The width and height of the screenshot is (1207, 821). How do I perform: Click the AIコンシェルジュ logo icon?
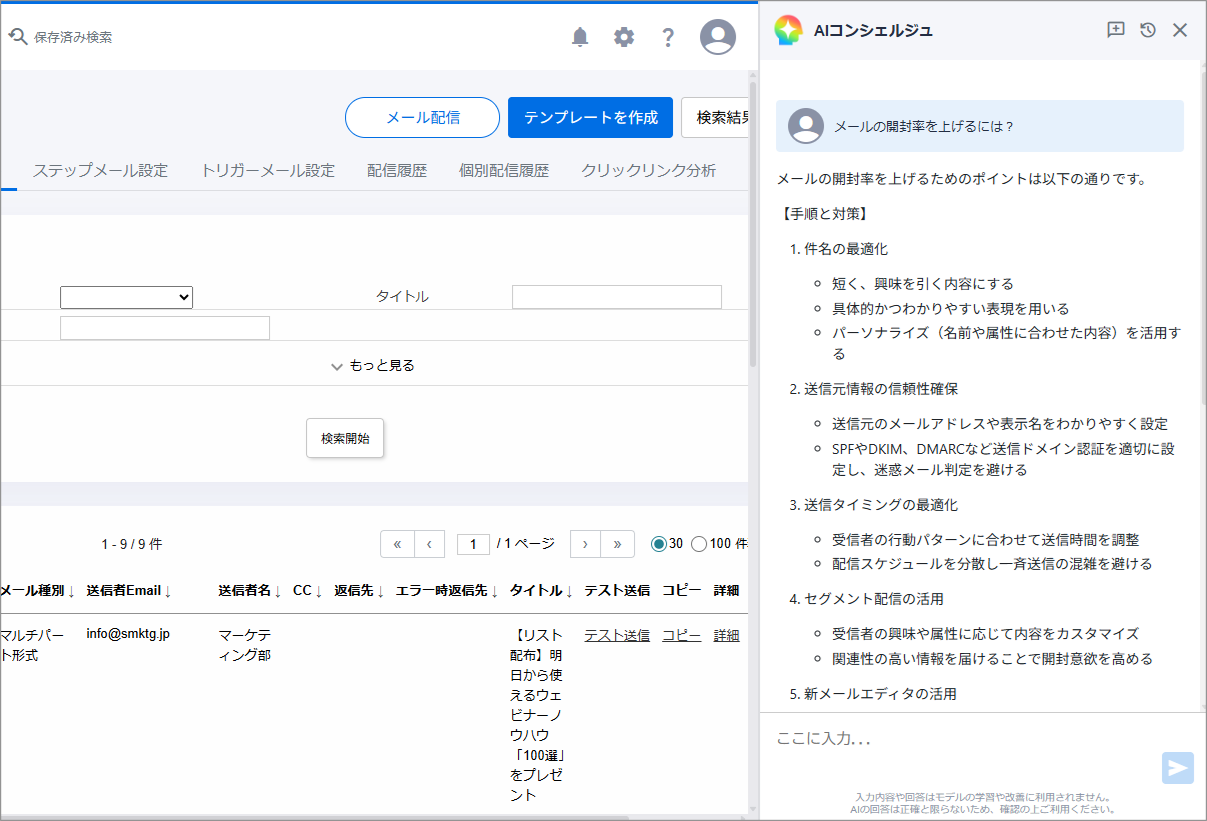coord(788,30)
